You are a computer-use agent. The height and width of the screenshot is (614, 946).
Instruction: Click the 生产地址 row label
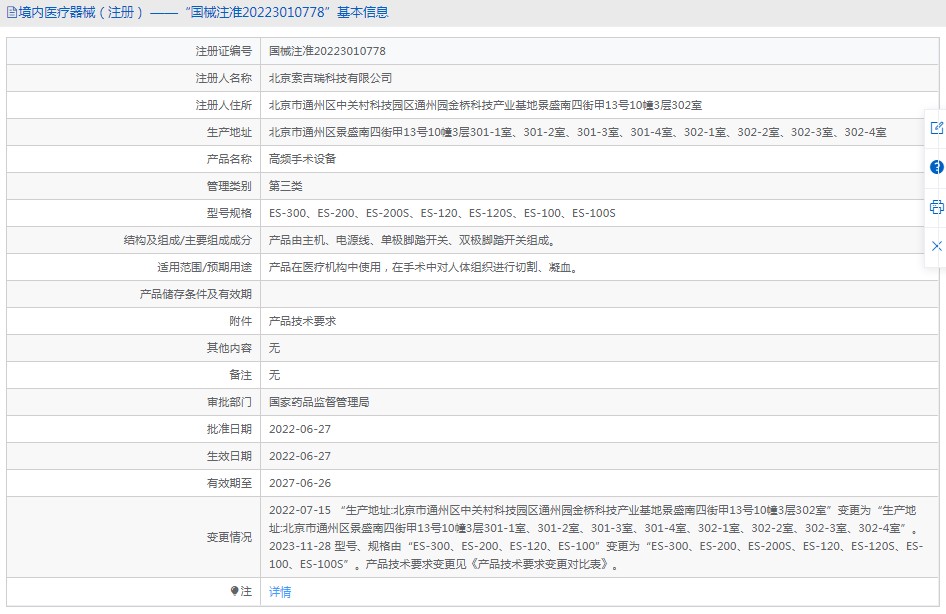pos(229,132)
